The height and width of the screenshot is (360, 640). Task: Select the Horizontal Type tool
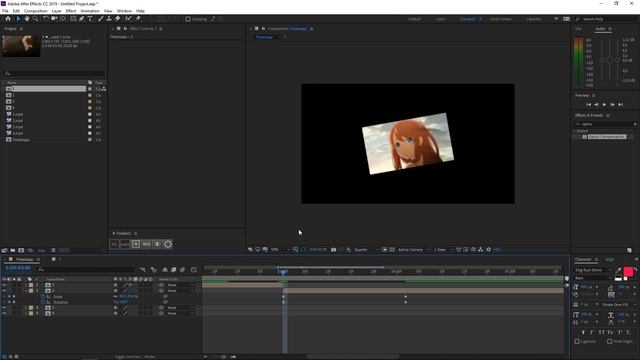pyautogui.click(x=90, y=19)
